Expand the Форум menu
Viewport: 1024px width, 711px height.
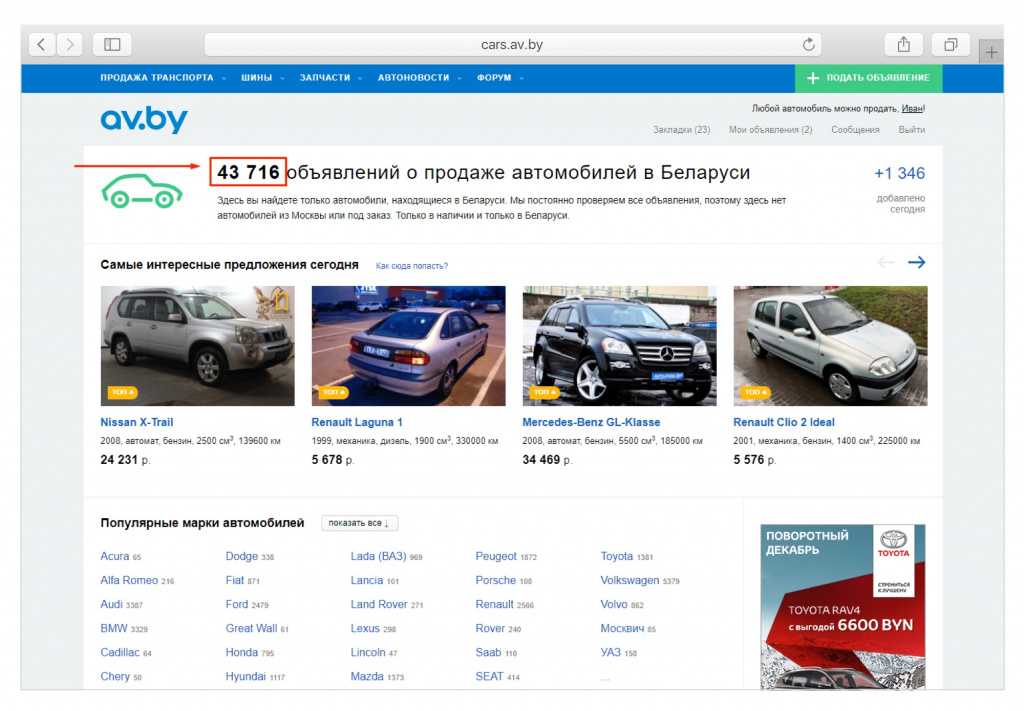[500, 78]
